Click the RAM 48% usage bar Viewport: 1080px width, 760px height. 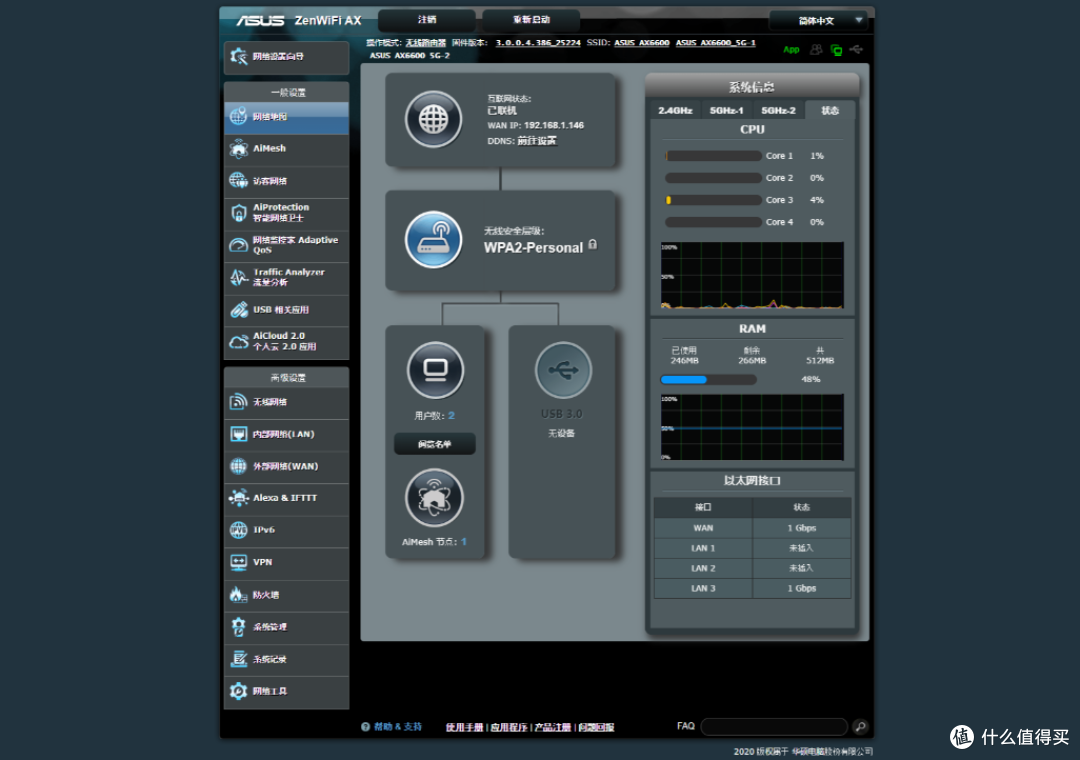pyautogui.click(x=708, y=380)
